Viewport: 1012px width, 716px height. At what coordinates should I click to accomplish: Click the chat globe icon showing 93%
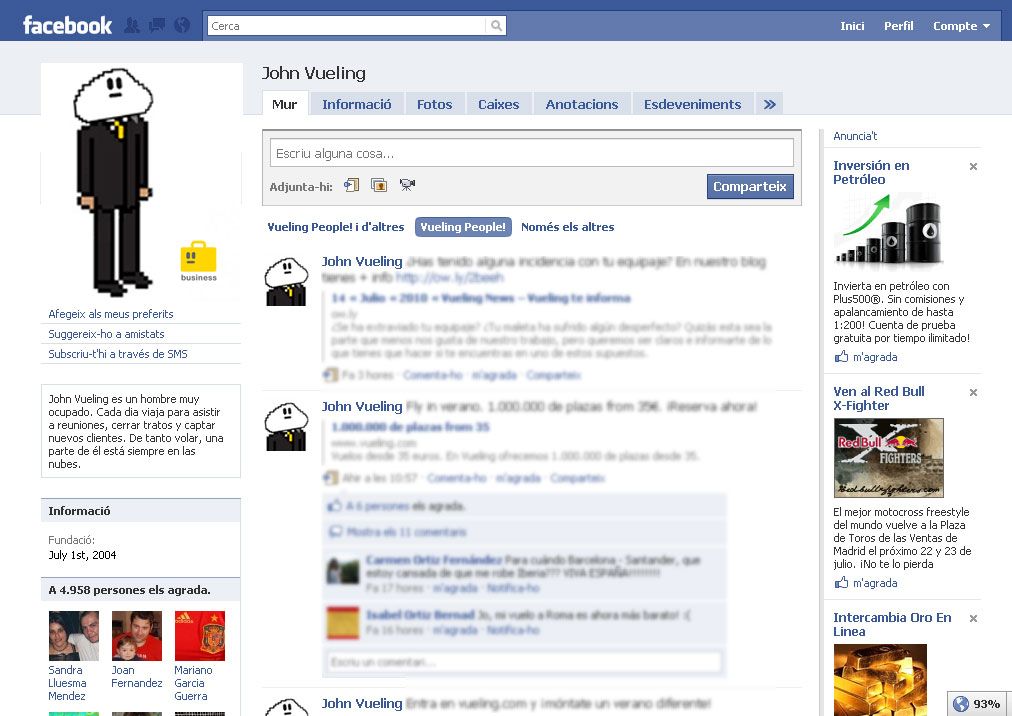point(961,704)
